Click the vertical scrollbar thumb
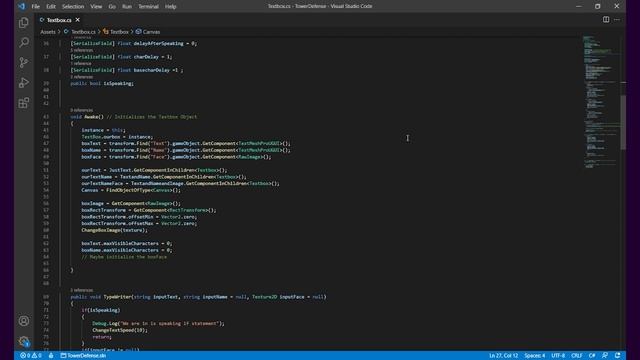The width and height of the screenshot is (640, 360). pyautogui.click(x=623, y=122)
